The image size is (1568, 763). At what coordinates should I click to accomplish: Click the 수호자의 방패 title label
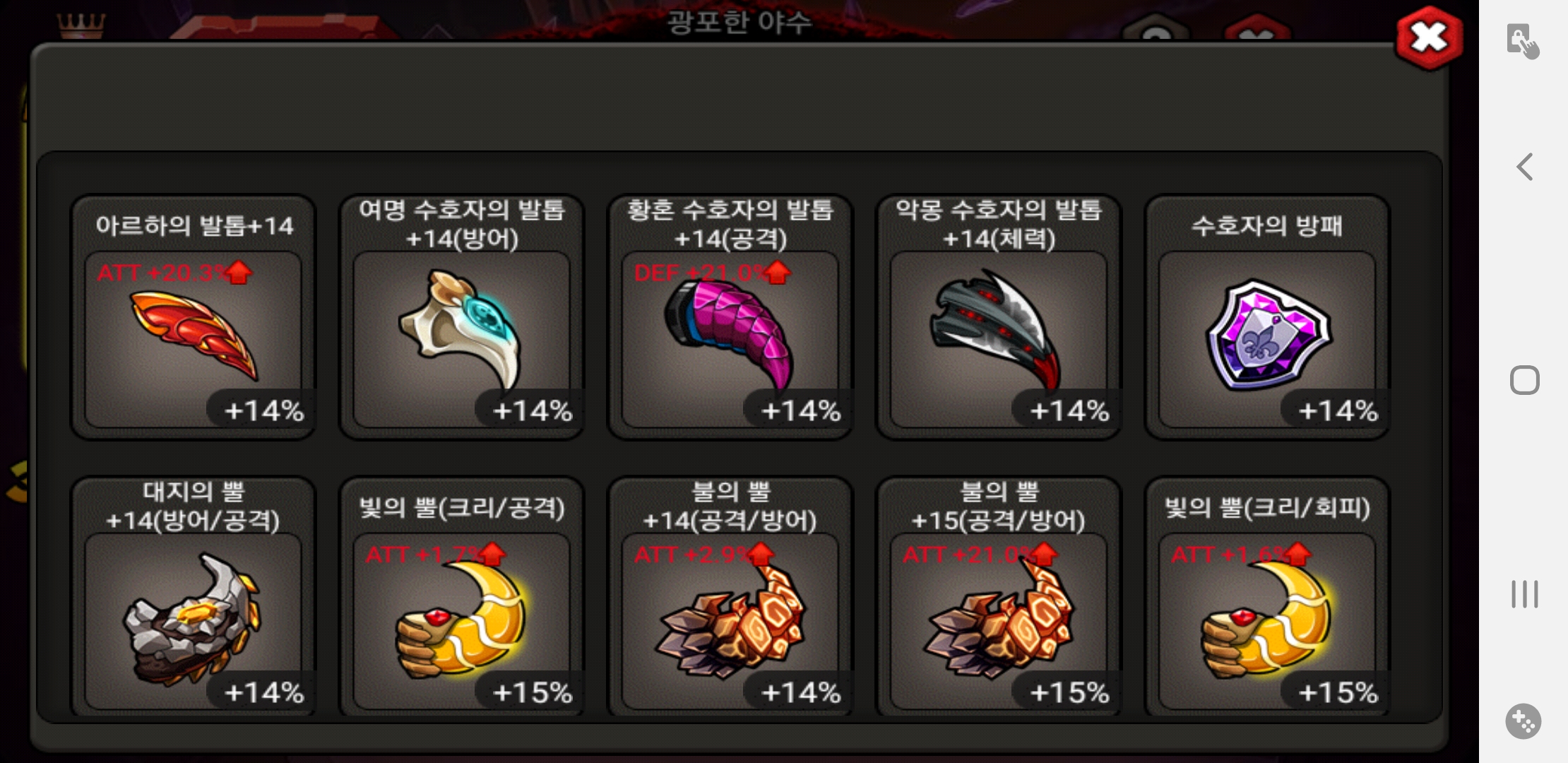(x=1267, y=225)
